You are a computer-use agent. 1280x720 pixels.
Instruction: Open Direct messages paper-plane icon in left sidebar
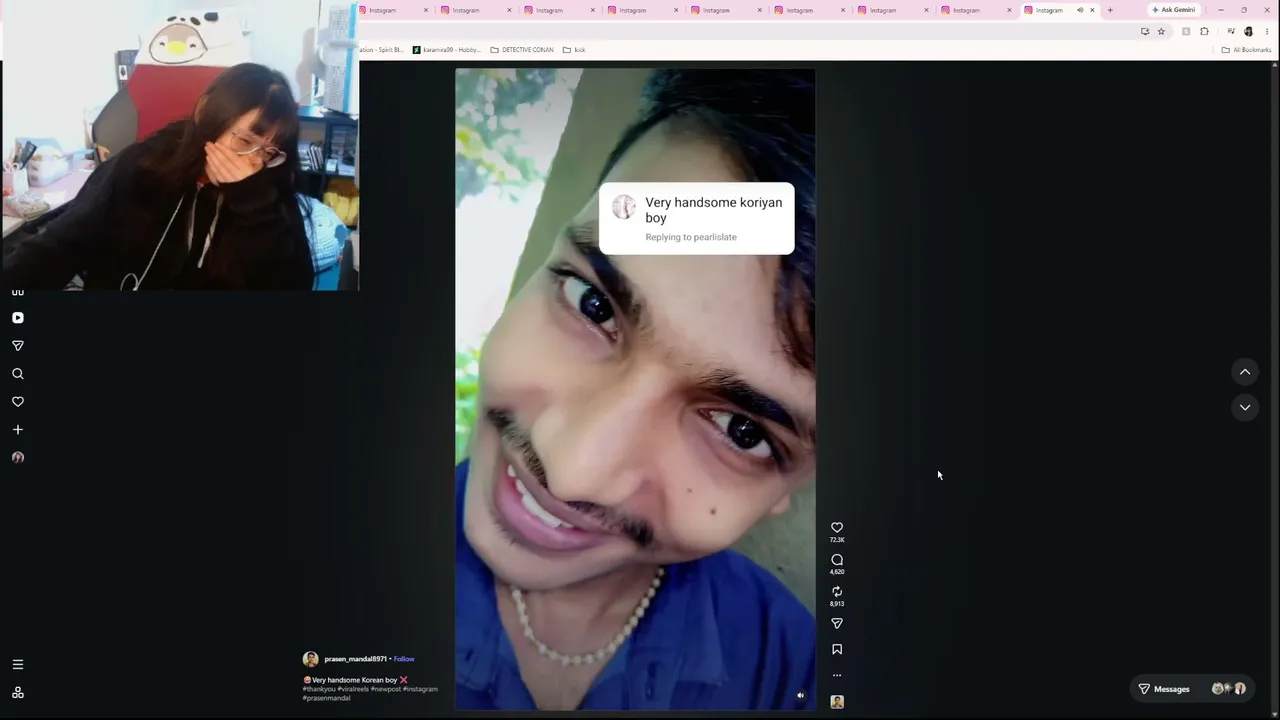(17, 346)
